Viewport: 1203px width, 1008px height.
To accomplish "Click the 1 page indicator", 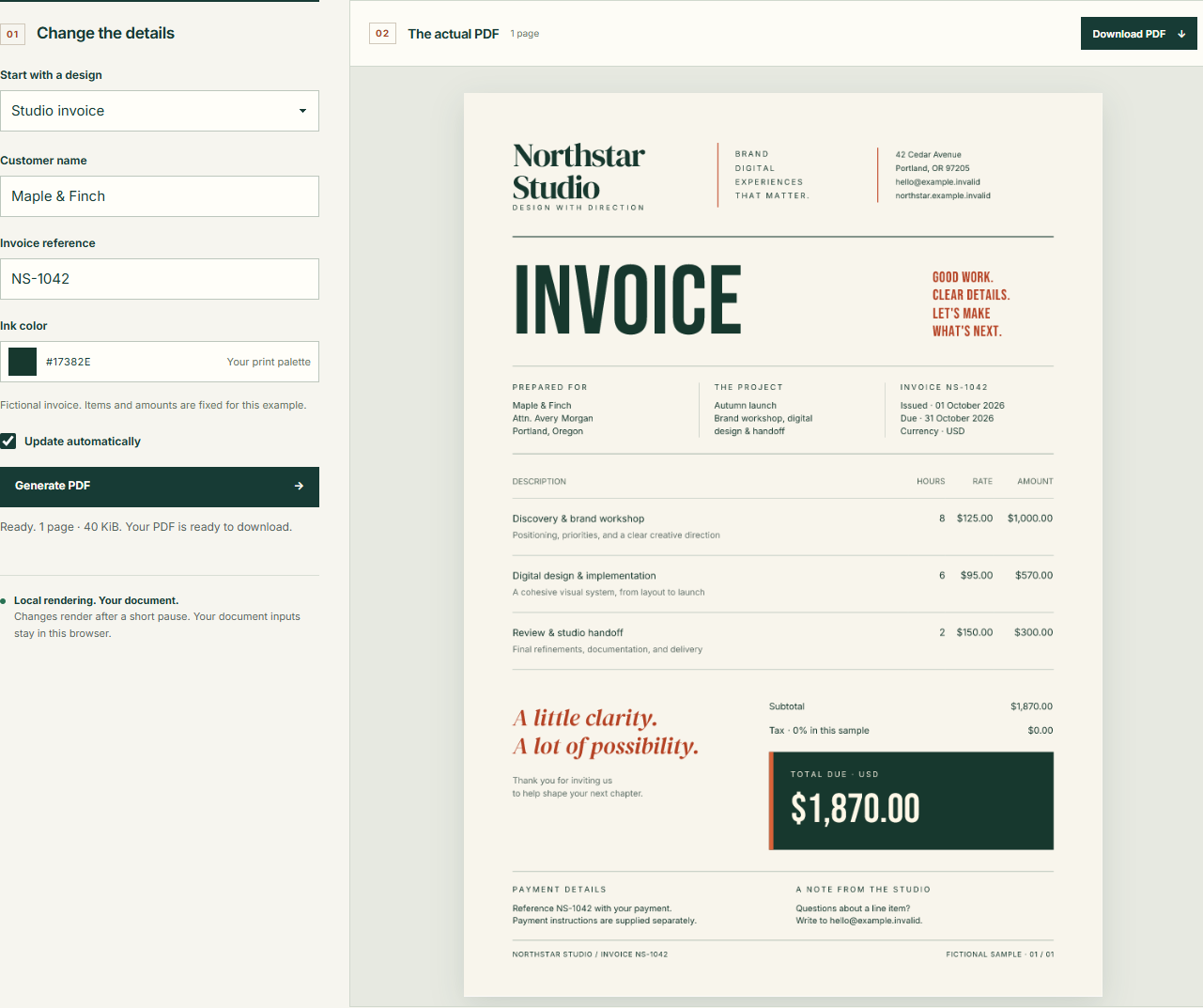I will click(x=525, y=34).
